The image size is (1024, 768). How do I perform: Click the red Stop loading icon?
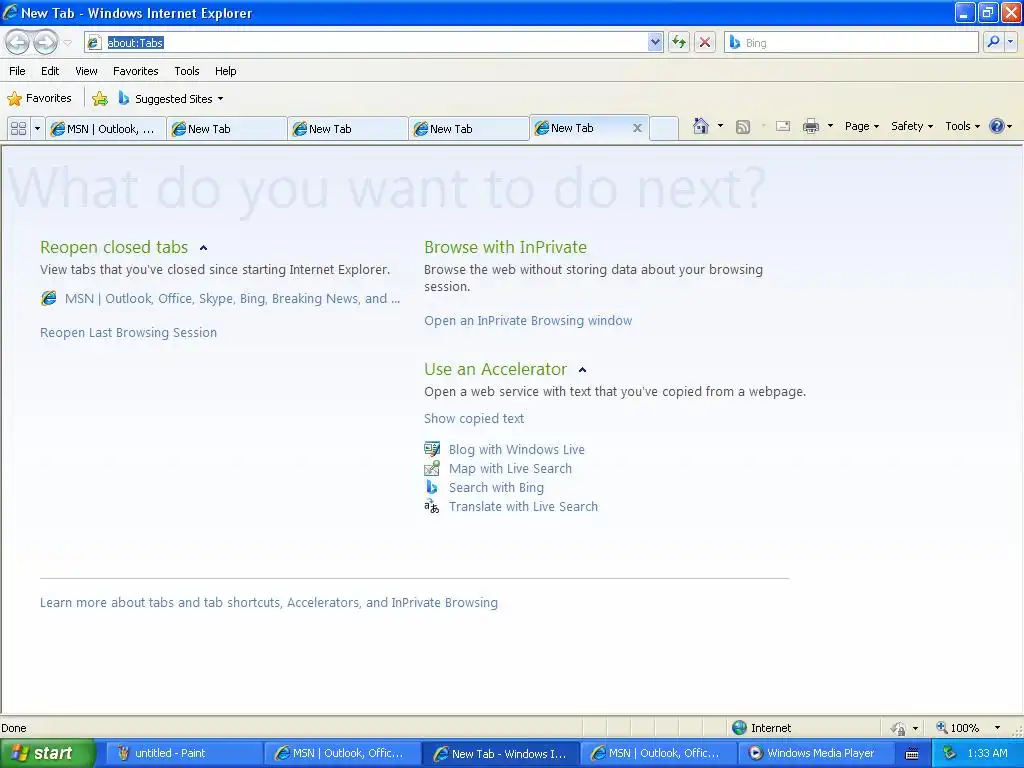(705, 42)
